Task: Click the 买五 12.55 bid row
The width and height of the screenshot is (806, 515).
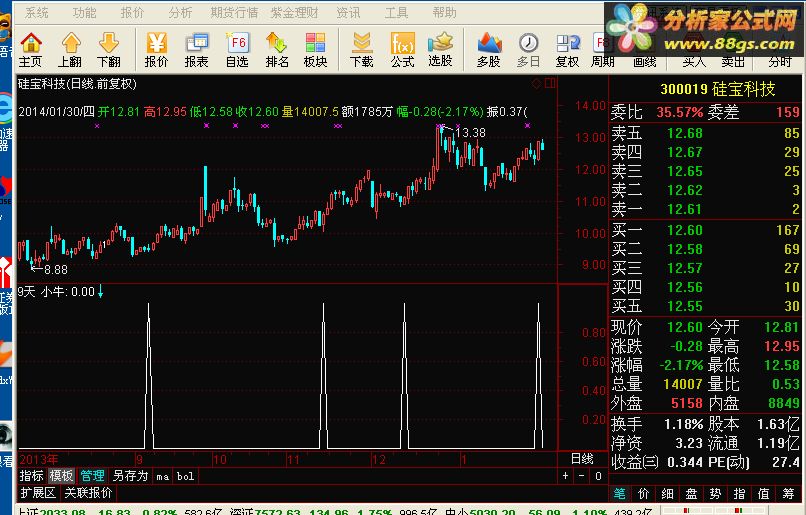Action: (x=705, y=306)
